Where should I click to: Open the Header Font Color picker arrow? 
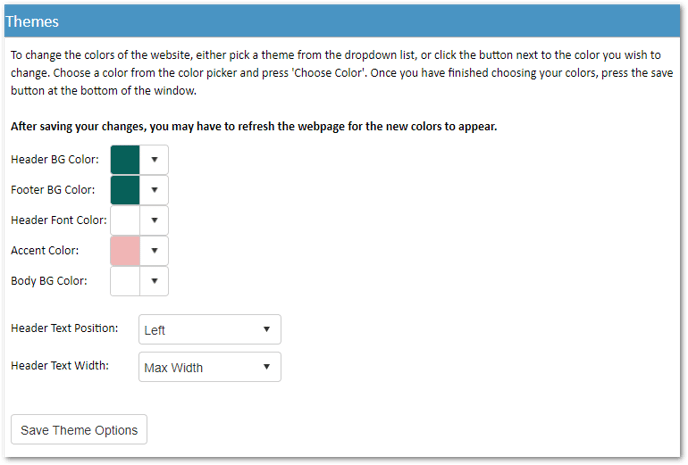pyautogui.click(x=154, y=220)
